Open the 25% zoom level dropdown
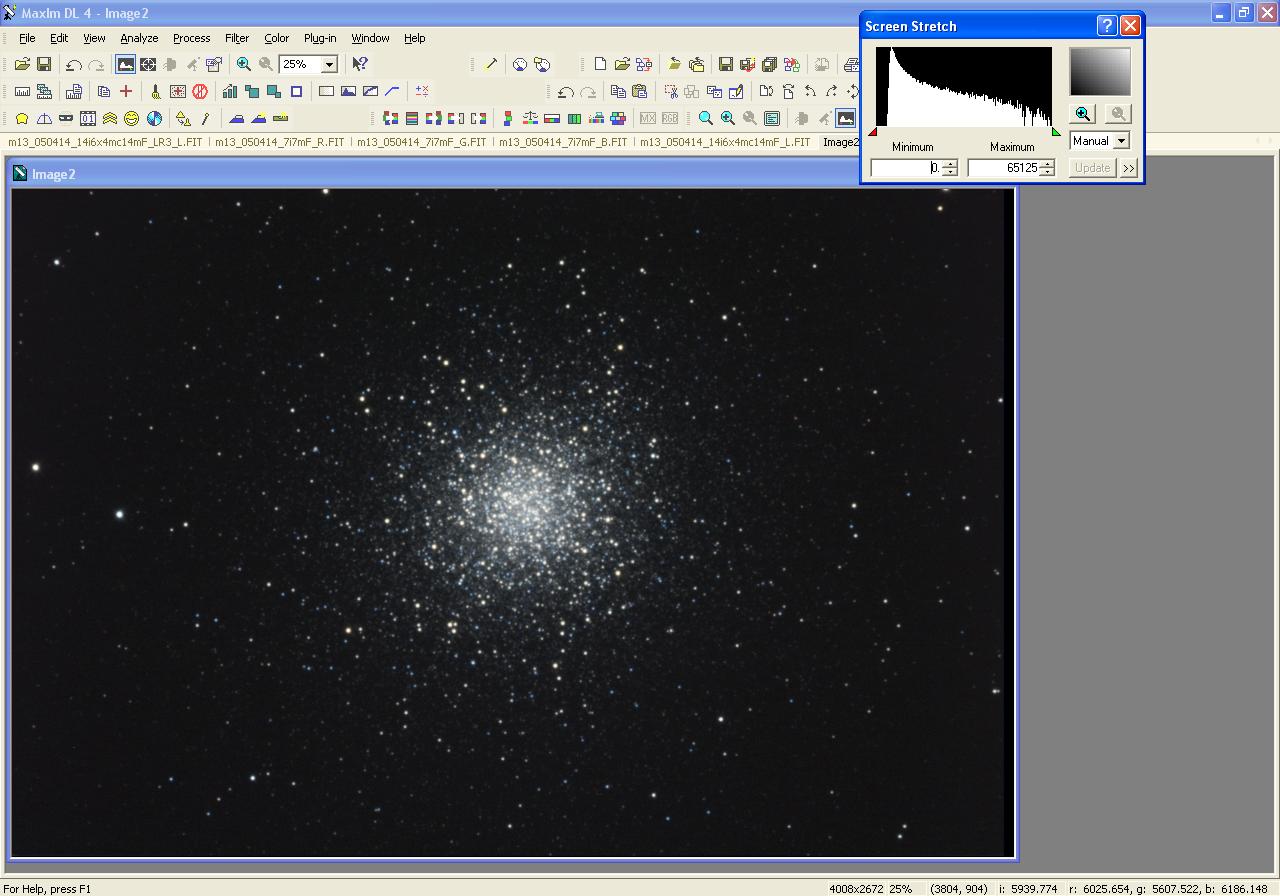1280x896 pixels. click(x=329, y=64)
